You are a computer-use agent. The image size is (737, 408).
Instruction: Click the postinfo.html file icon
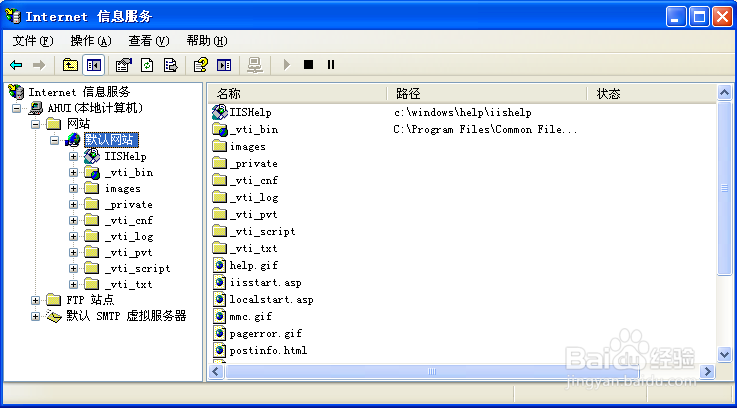[x=220, y=350]
